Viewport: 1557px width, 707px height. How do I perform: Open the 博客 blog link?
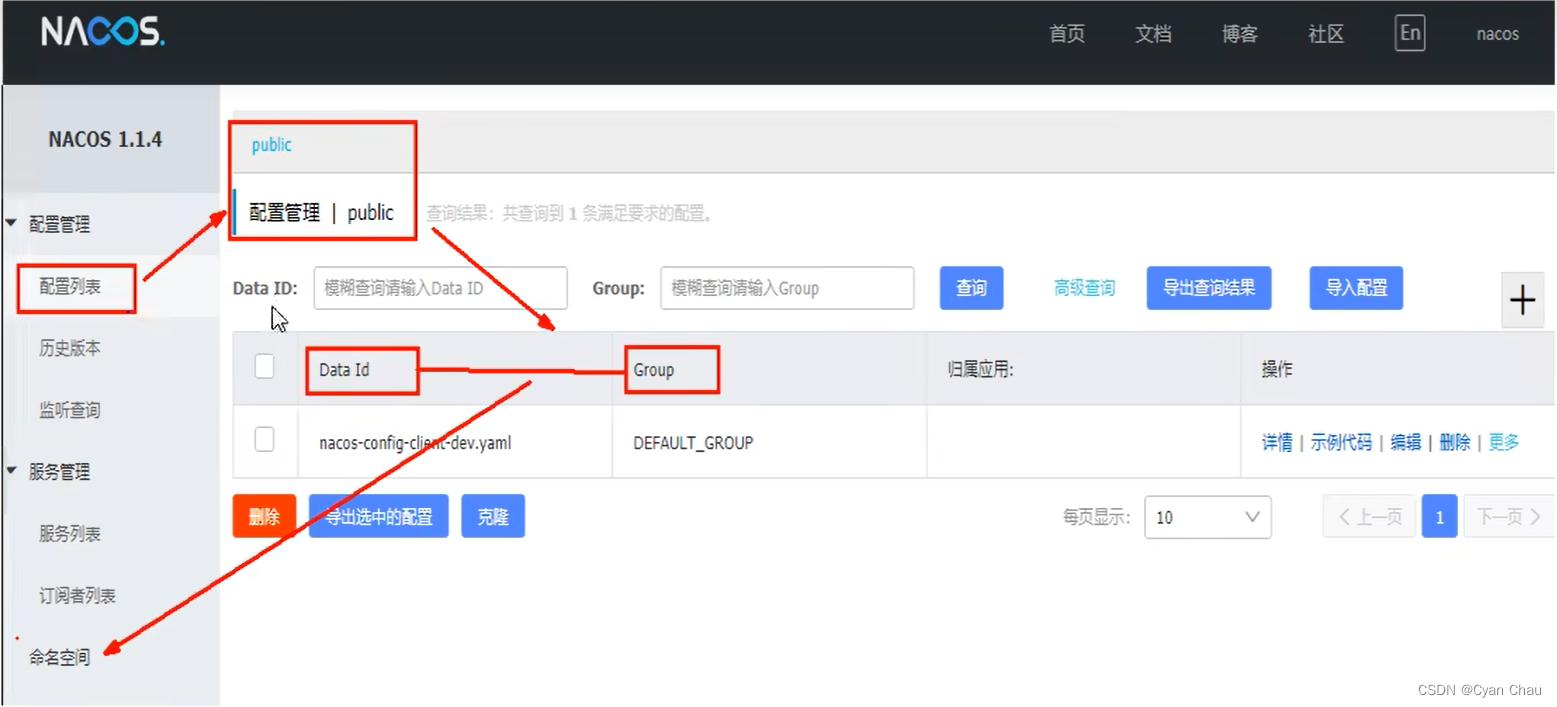1240,34
